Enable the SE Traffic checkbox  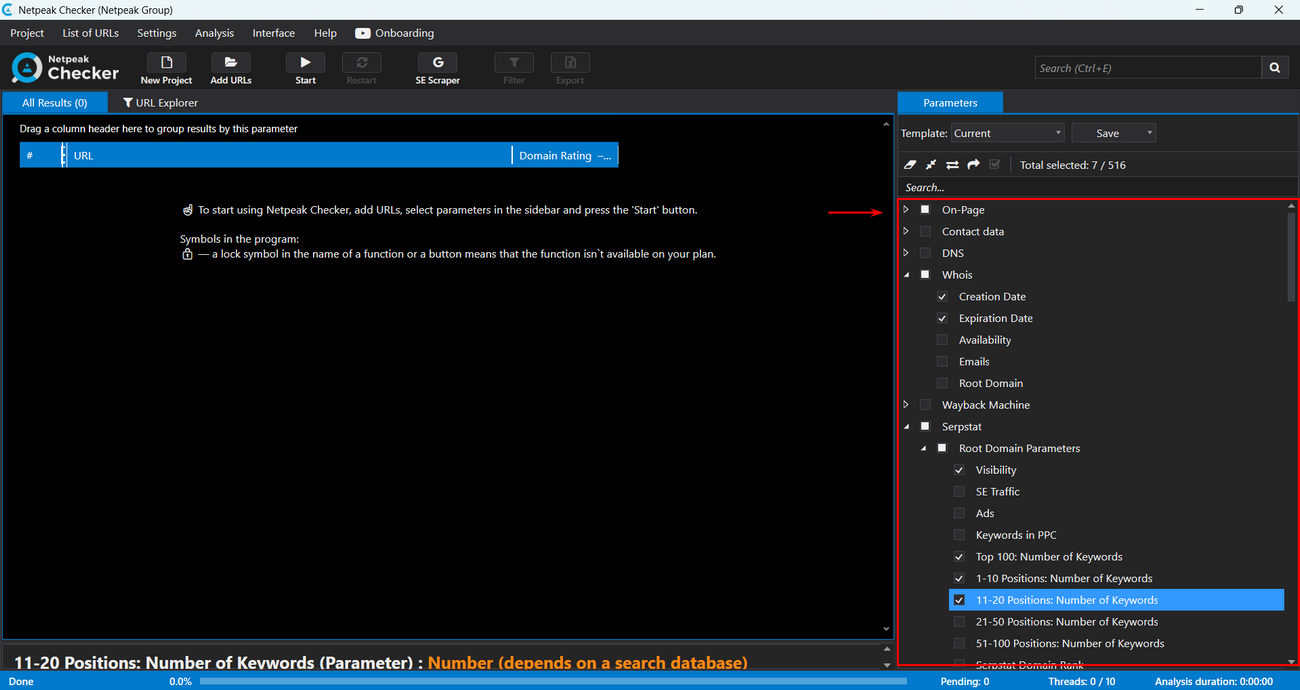point(959,492)
